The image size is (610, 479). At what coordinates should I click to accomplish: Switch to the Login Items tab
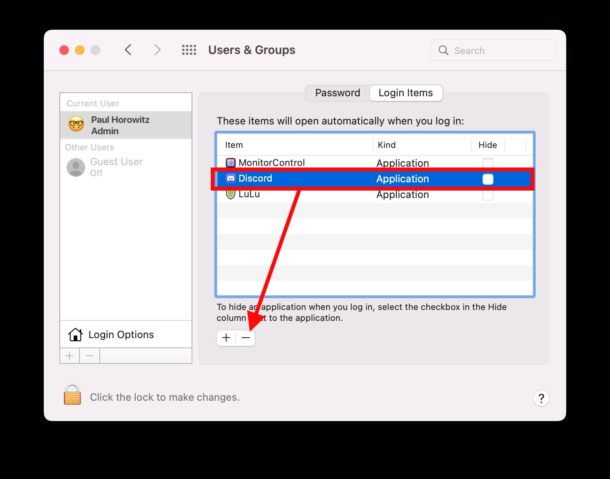point(406,93)
